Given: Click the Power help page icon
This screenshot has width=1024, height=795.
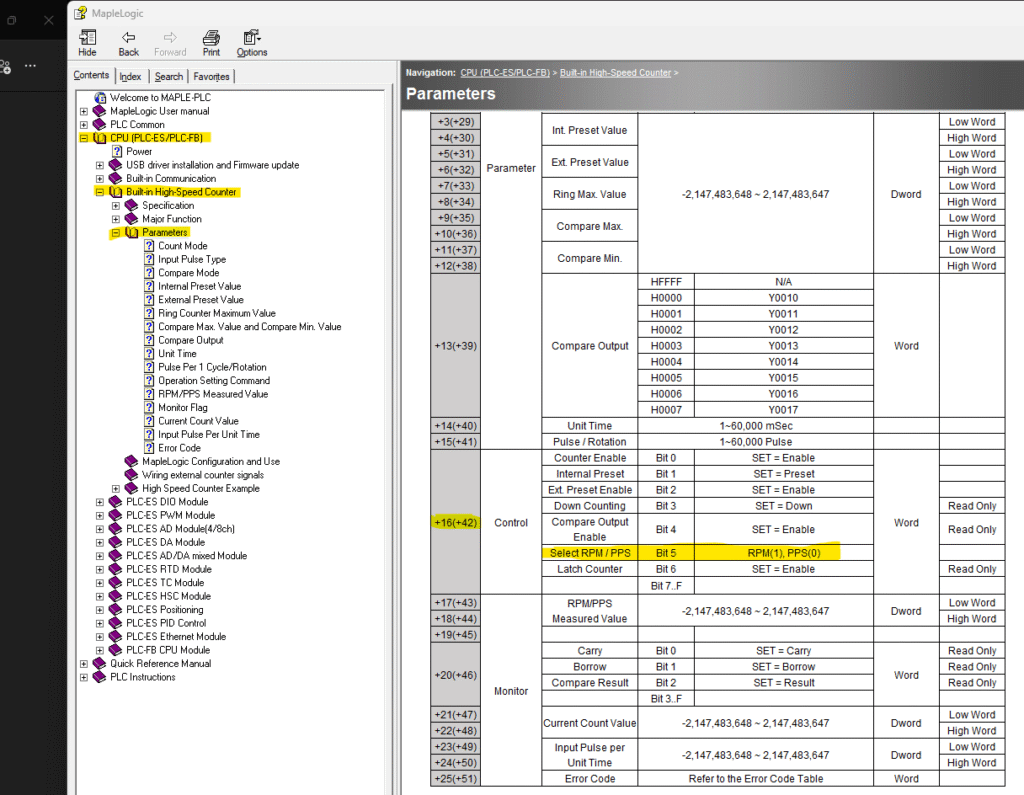Looking at the screenshot, I should (x=116, y=152).
